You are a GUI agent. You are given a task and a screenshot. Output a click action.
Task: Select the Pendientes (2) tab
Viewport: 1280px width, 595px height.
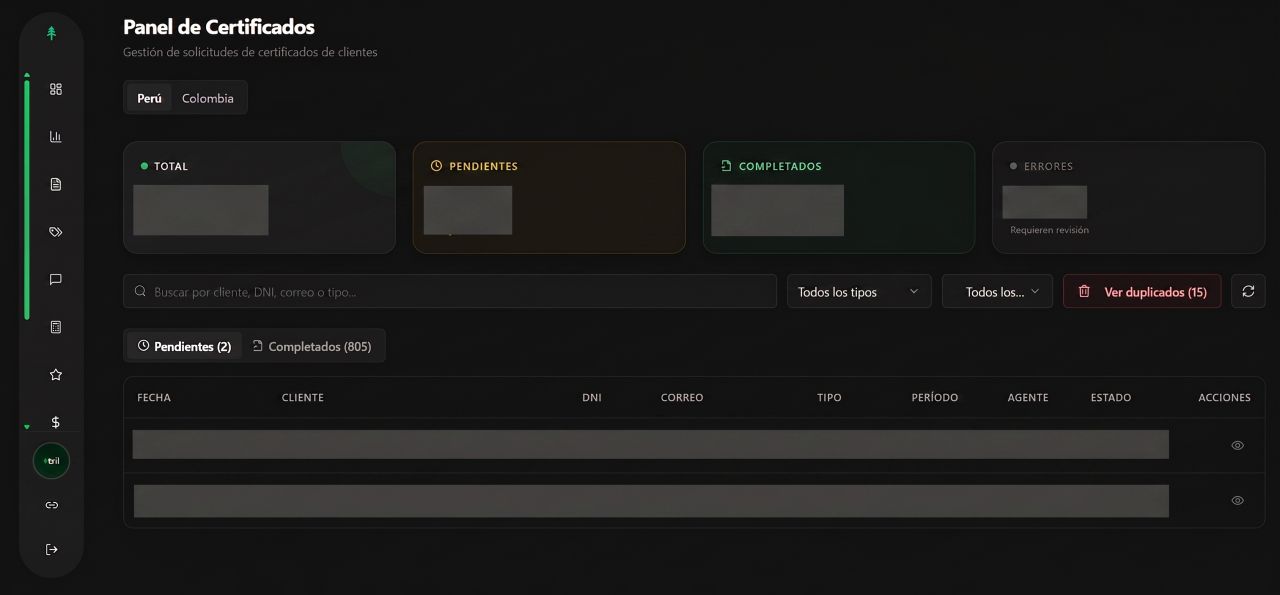184,346
